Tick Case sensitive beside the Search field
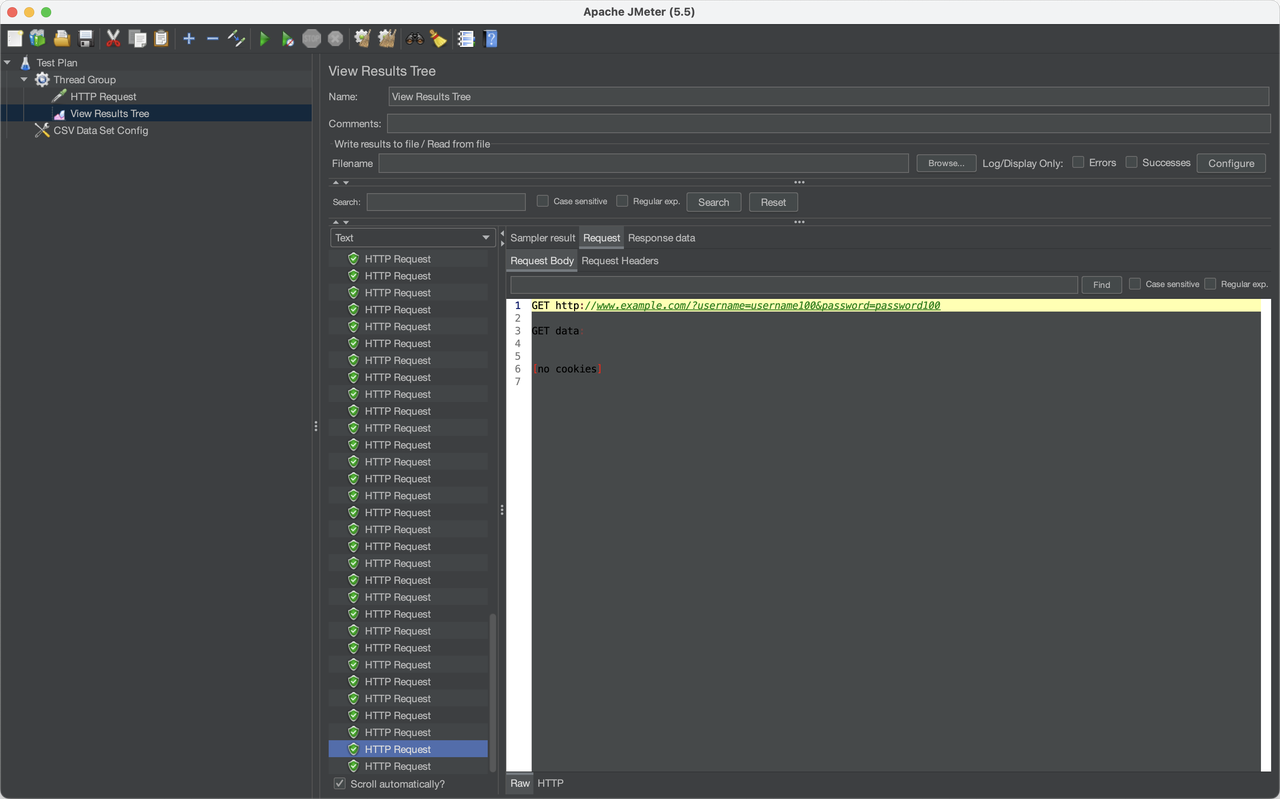The height and width of the screenshot is (799, 1280). tap(542, 201)
